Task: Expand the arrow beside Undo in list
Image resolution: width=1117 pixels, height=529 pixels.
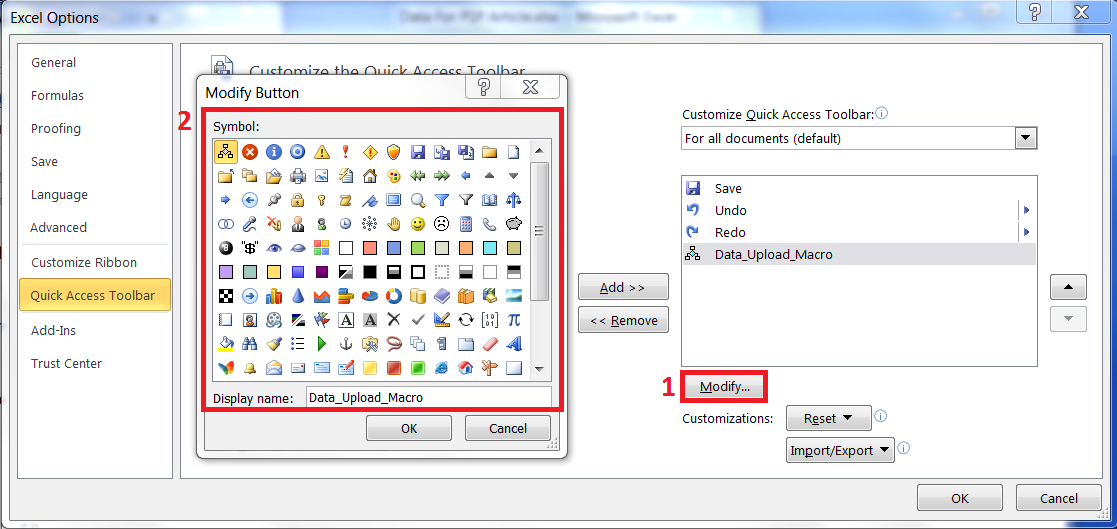Action: (x=1027, y=210)
